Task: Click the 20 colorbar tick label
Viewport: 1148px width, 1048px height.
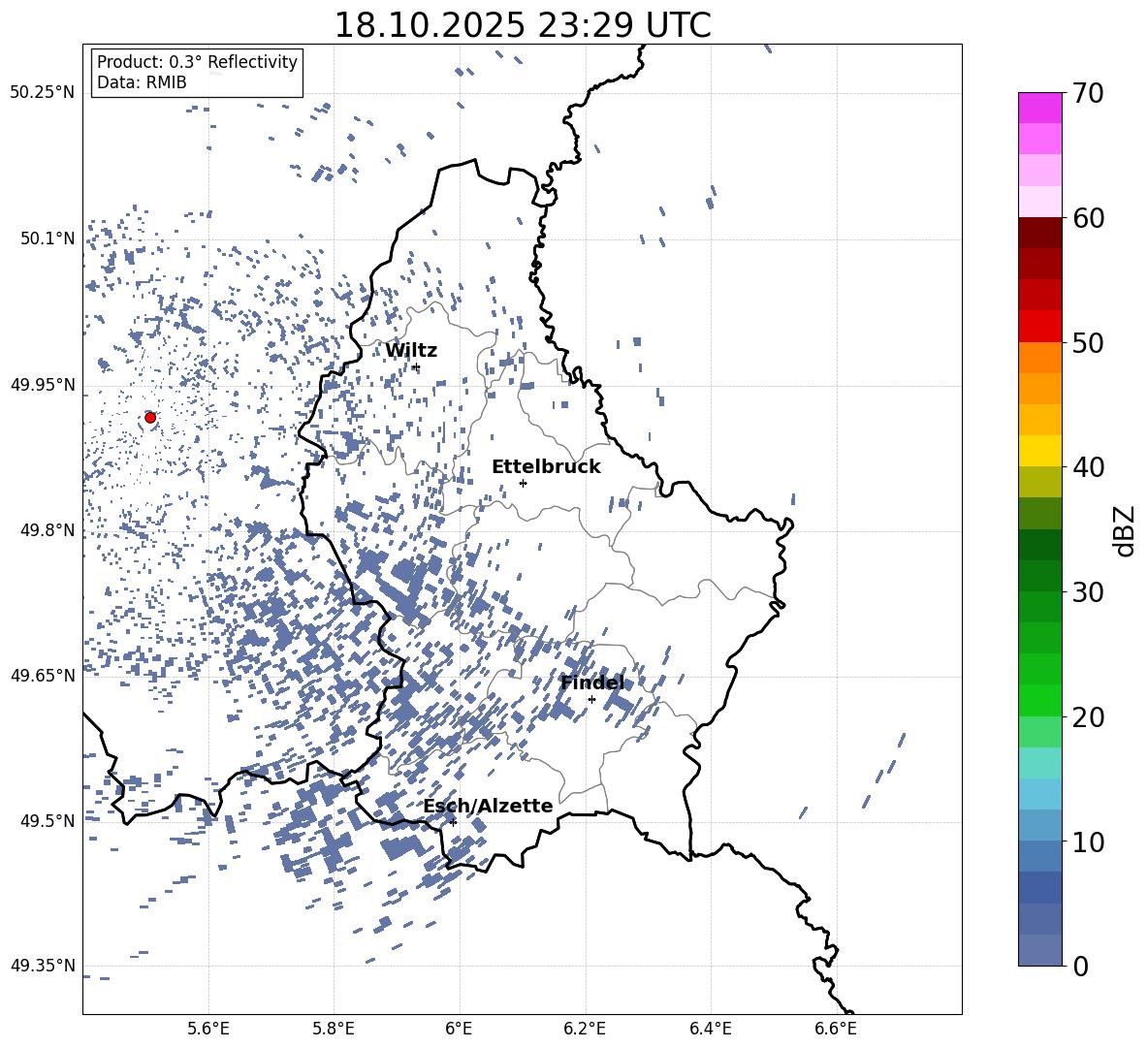Action: (x=1088, y=716)
